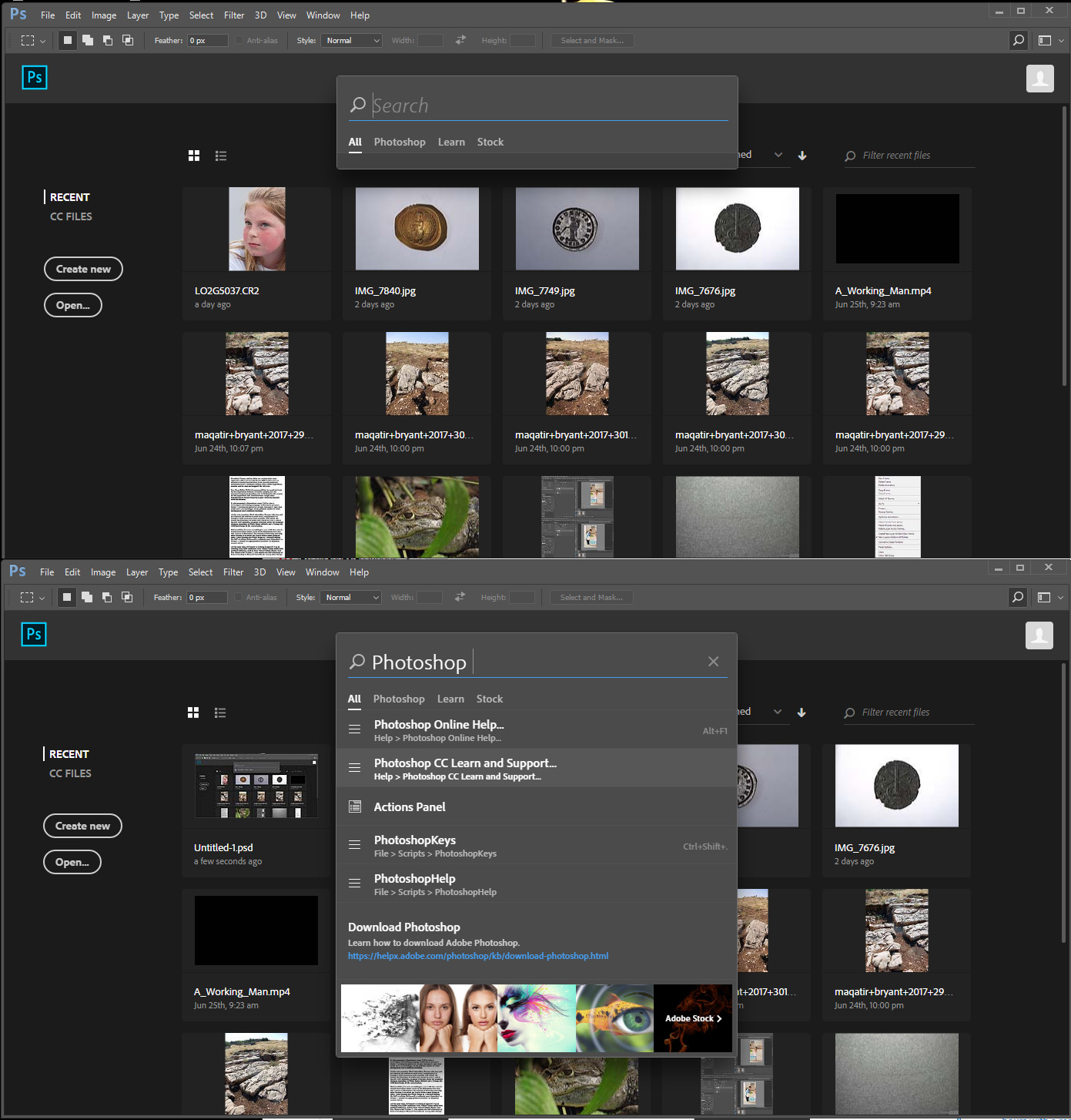Click Select and Mask button in top window
Image resolution: width=1071 pixels, height=1120 pixels.
click(x=592, y=40)
